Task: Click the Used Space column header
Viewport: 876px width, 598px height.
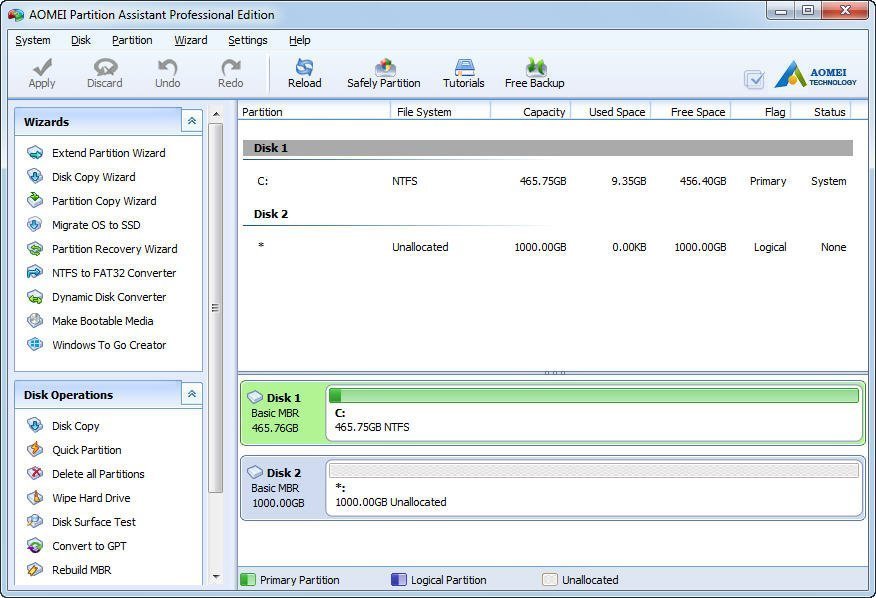Action: (x=610, y=112)
